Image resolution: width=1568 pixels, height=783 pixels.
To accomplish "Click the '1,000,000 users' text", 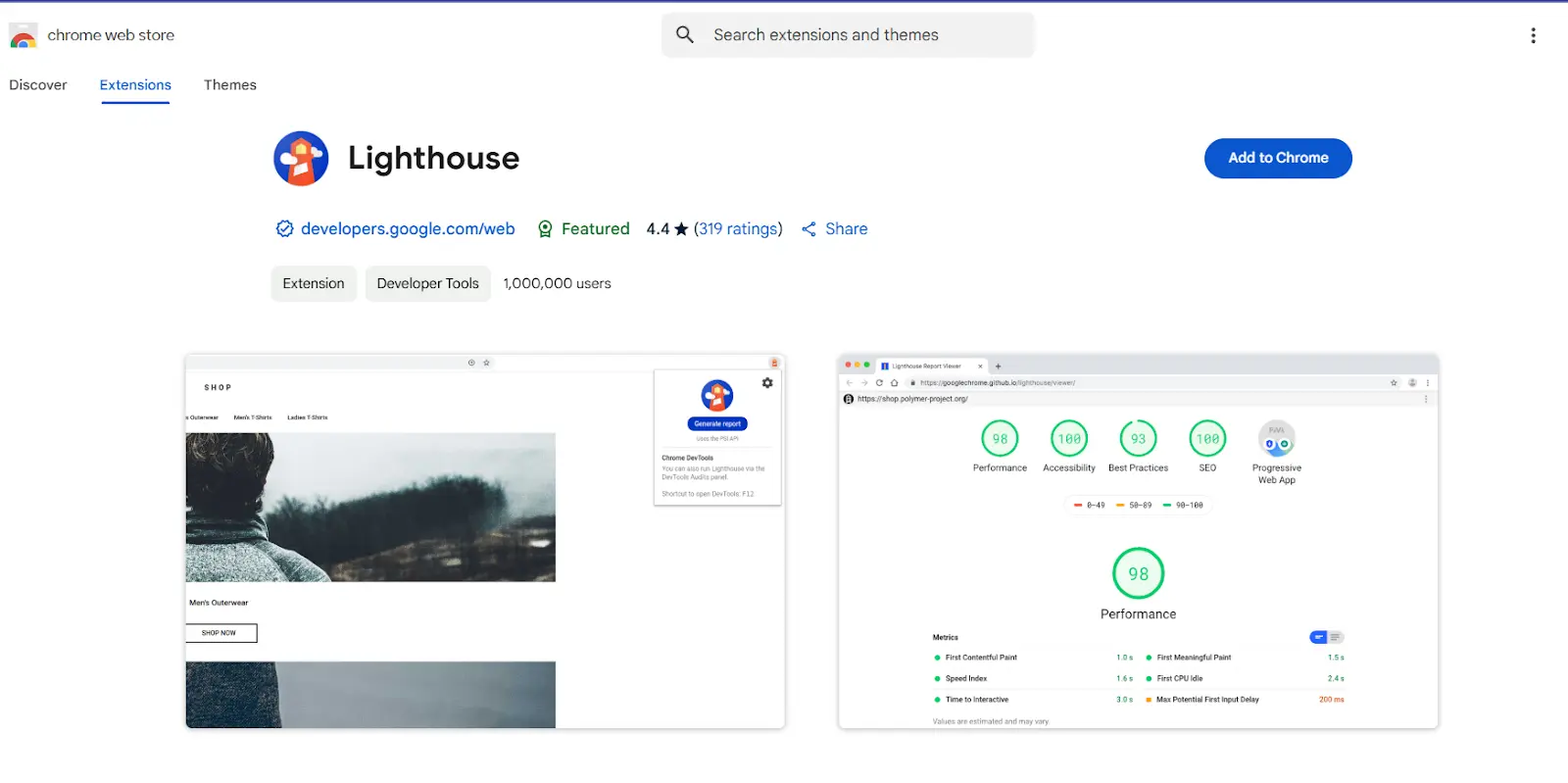I will click(557, 283).
